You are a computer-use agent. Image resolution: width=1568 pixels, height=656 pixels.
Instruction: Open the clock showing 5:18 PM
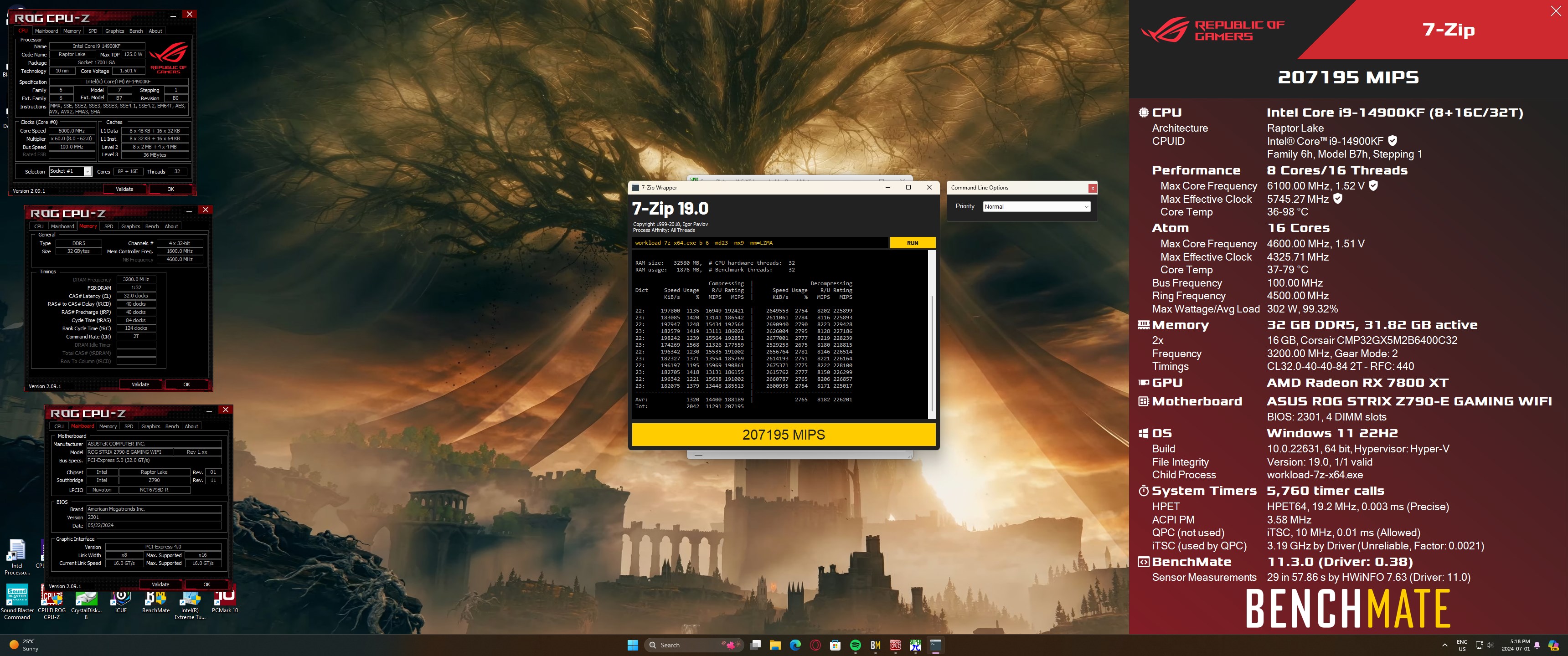point(1515,645)
